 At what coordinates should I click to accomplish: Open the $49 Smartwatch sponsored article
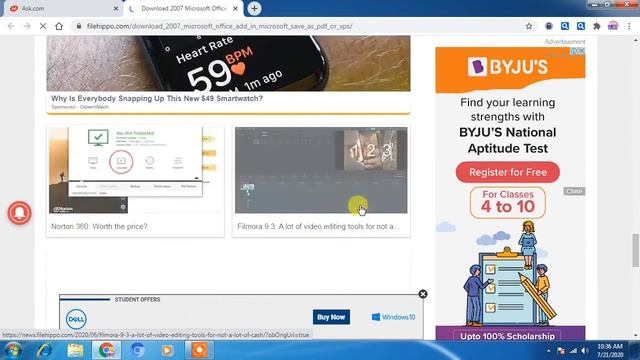click(157, 98)
